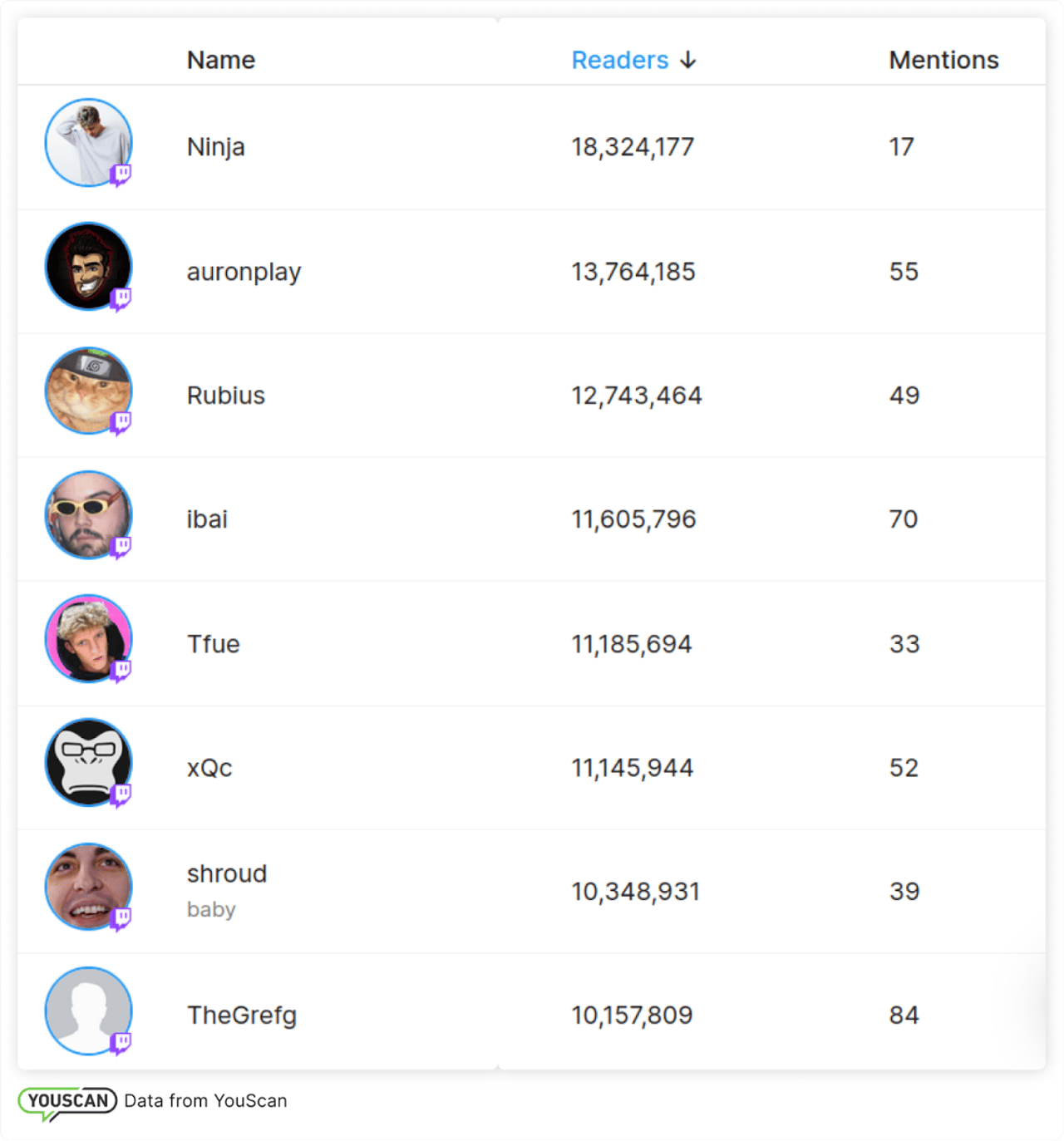Select the Twitch badge on Rubius's picture
The image size is (1064, 1141).
(x=121, y=420)
